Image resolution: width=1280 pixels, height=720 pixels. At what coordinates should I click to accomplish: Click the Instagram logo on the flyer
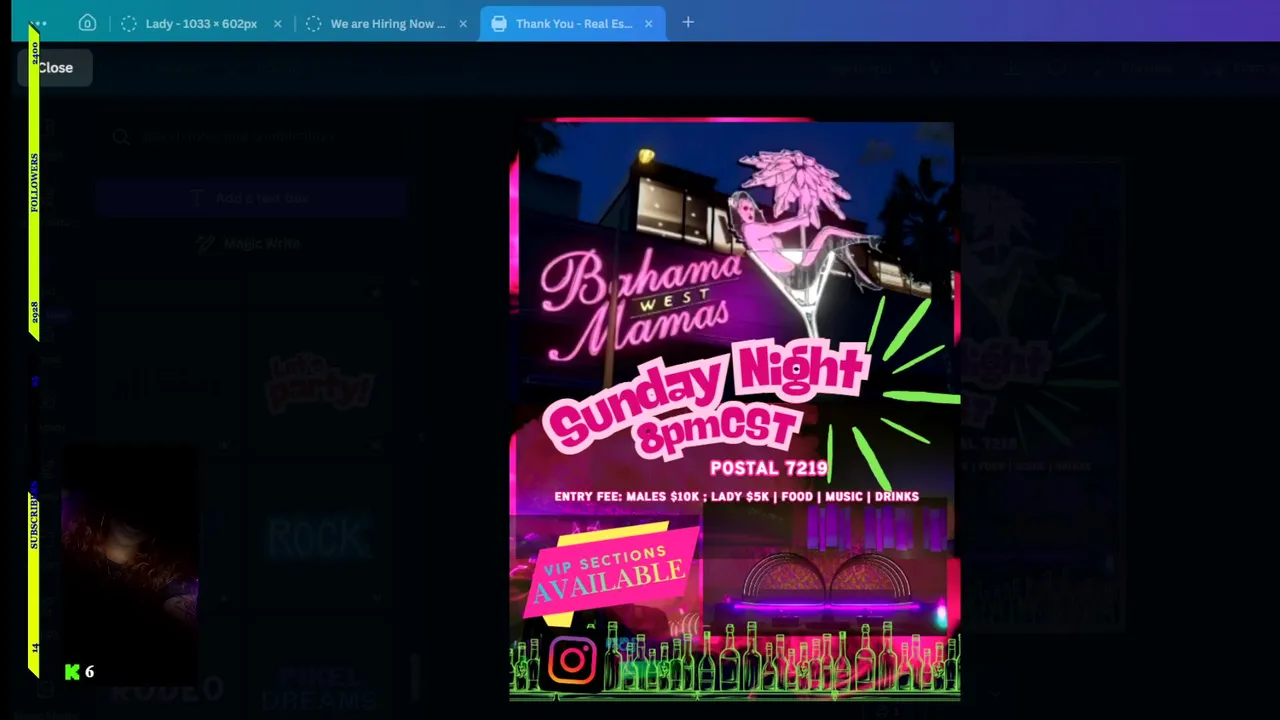[572, 660]
